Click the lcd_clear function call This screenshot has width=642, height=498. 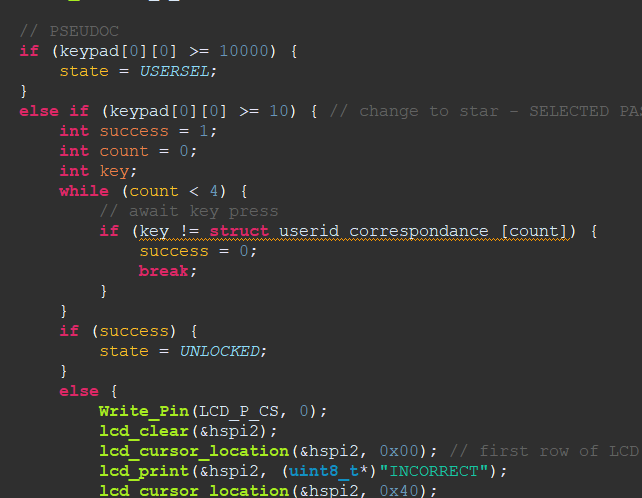(x=143, y=431)
